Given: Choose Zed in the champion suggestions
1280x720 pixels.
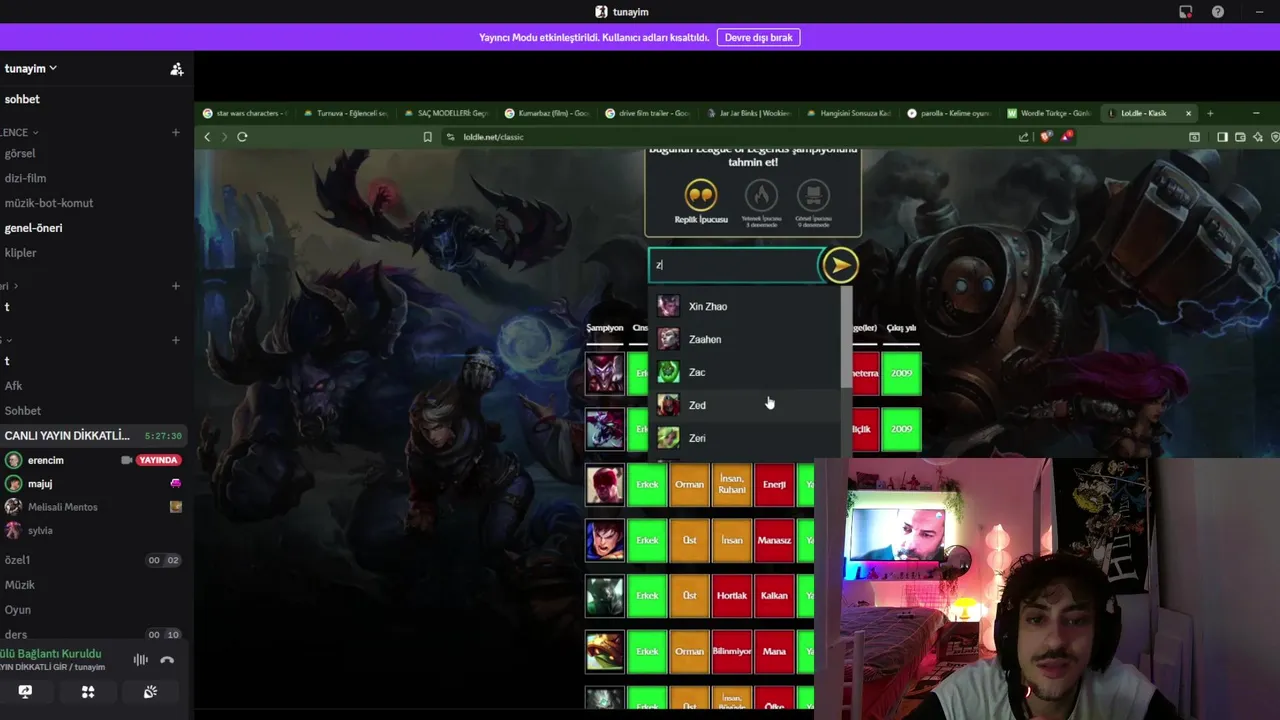Looking at the screenshot, I should click(x=746, y=405).
